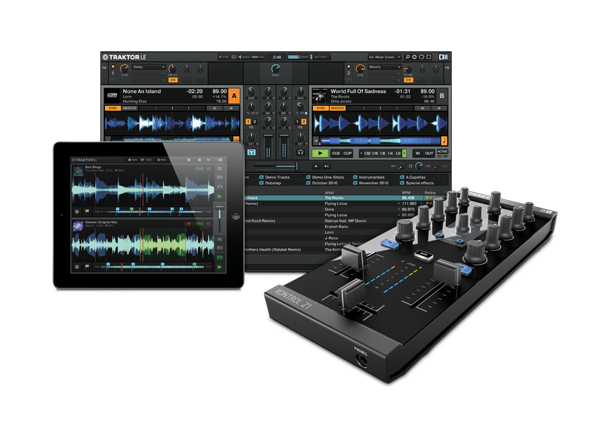This screenshot has width=600, height=424.
Task: Click green loop-size forward arrow on deck B
Action: (404, 153)
